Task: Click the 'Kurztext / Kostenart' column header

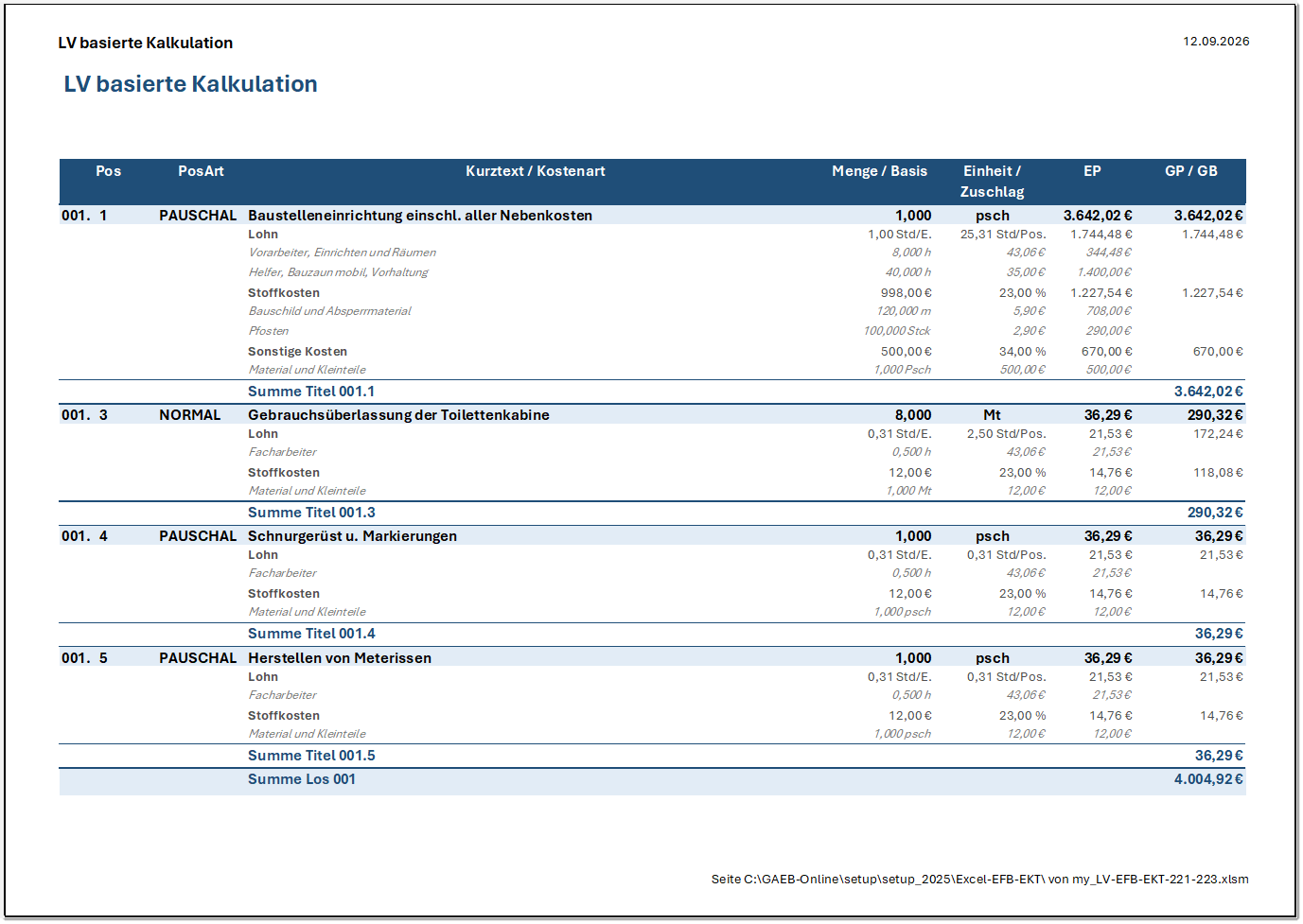Action: [535, 171]
